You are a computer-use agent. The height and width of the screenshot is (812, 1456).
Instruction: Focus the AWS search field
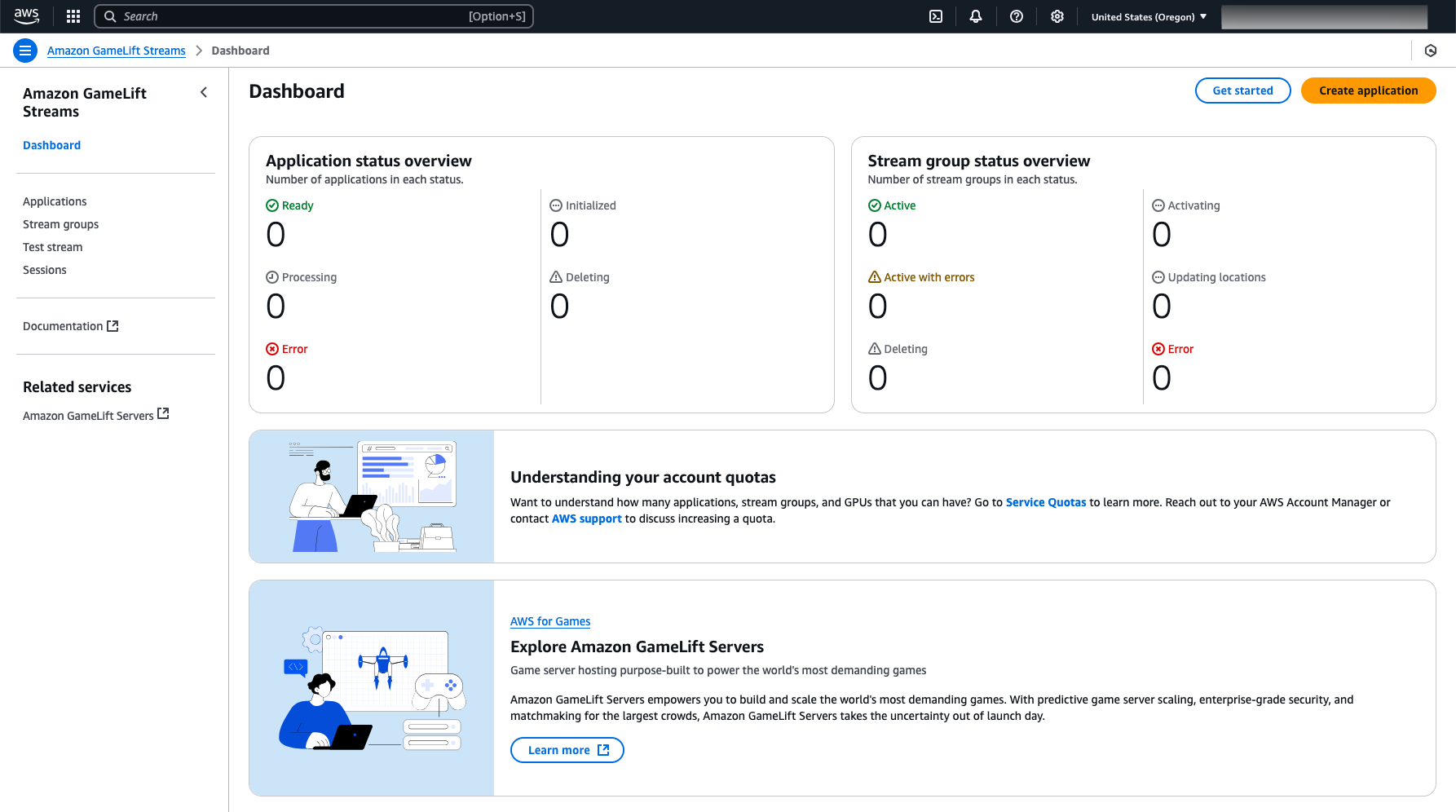[x=314, y=16]
